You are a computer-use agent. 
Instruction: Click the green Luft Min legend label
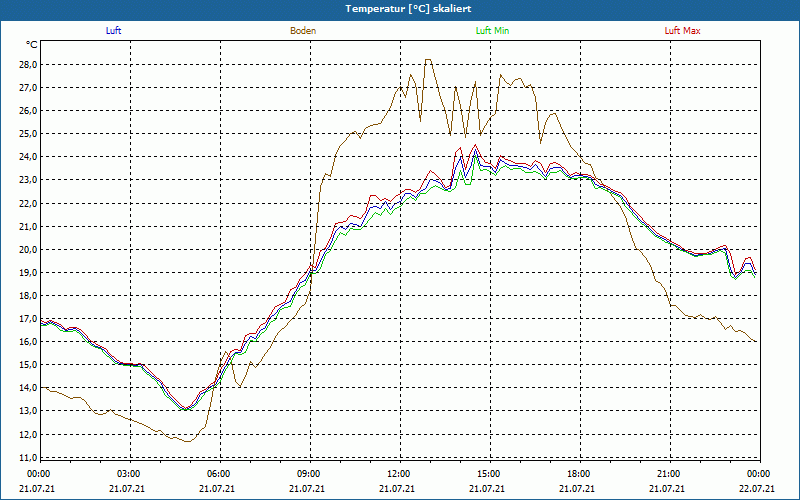pos(492,31)
